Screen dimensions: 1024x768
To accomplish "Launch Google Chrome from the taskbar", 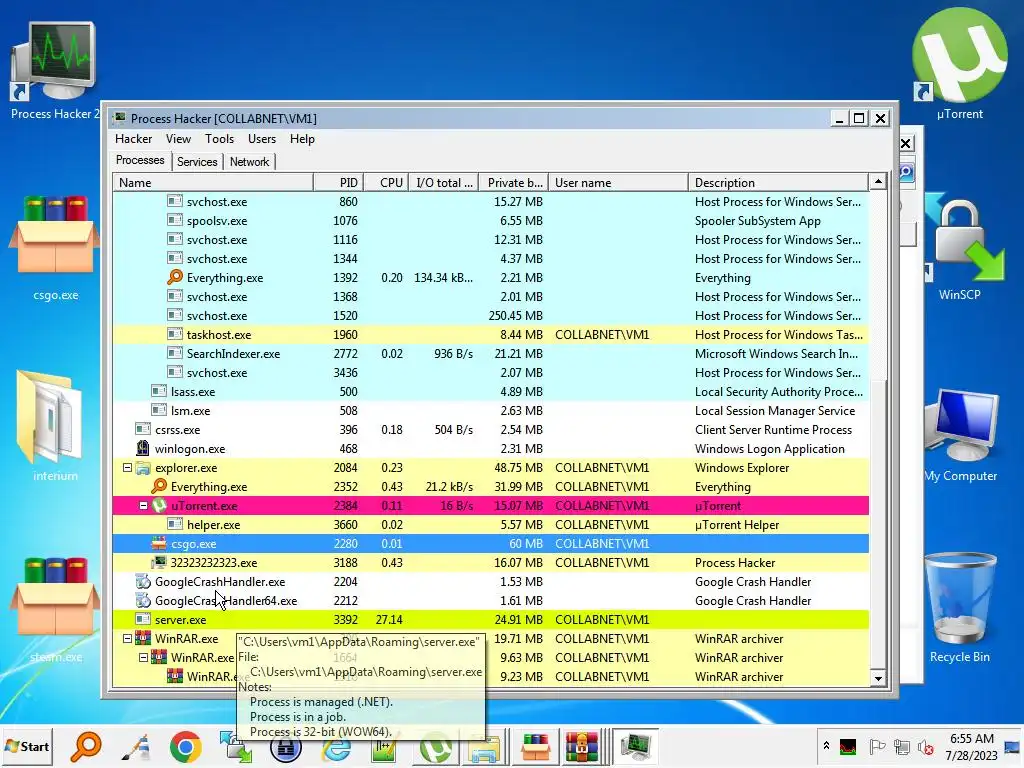I will tap(185, 746).
